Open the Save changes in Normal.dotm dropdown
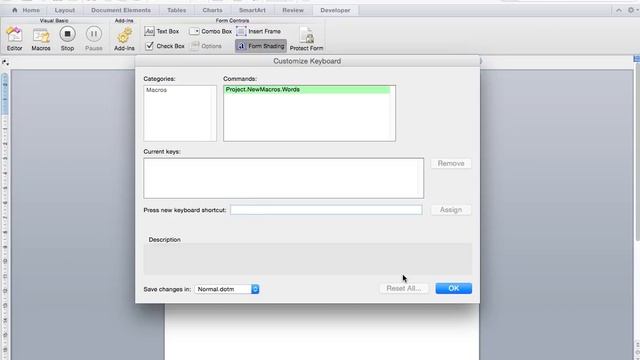The image size is (640, 360). [x=227, y=289]
